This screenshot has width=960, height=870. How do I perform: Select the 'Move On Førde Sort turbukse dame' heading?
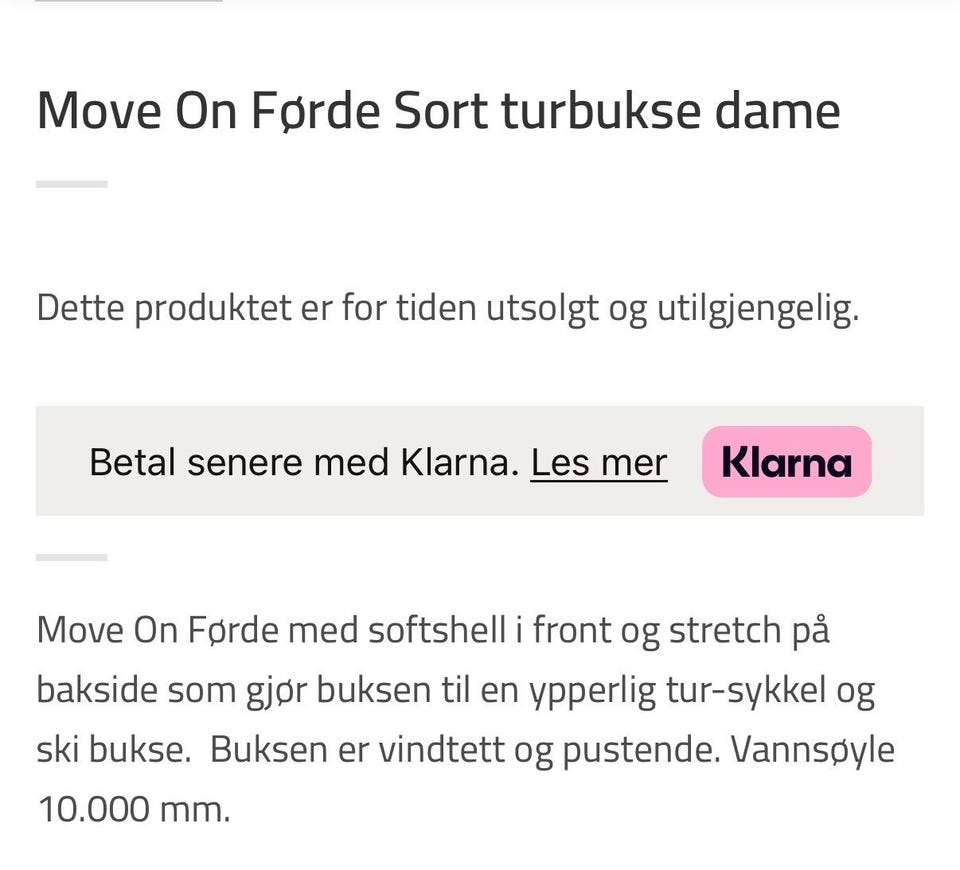tap(438, 111)
